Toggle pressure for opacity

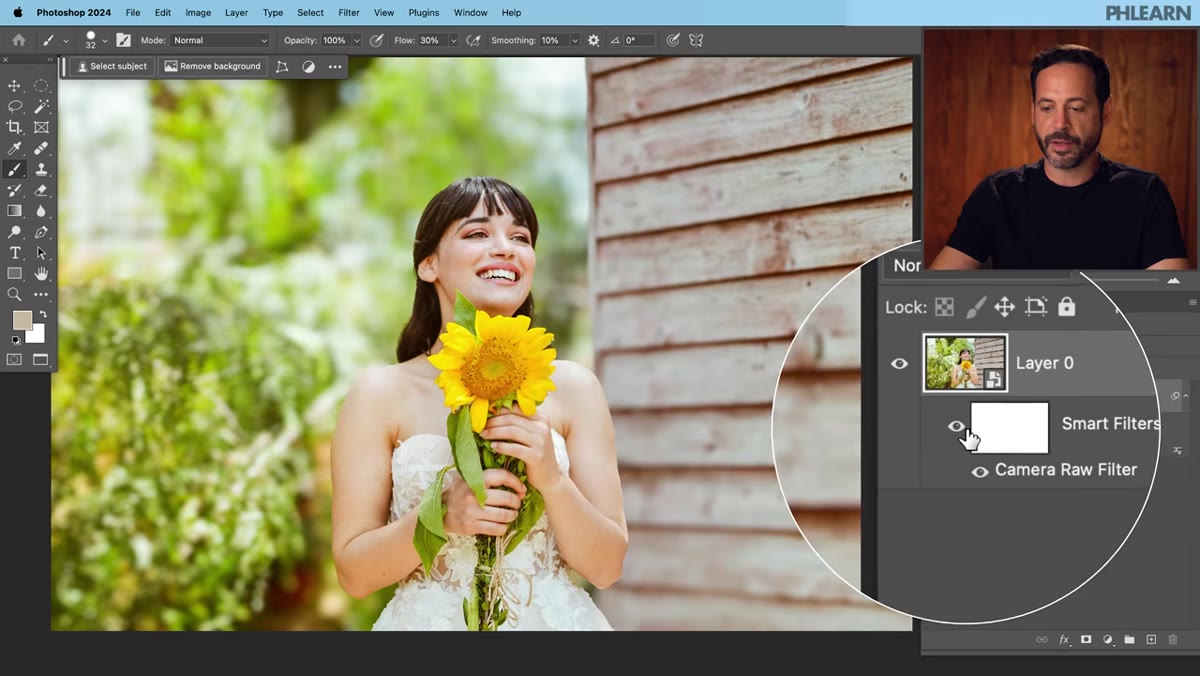tap(376, 40)
